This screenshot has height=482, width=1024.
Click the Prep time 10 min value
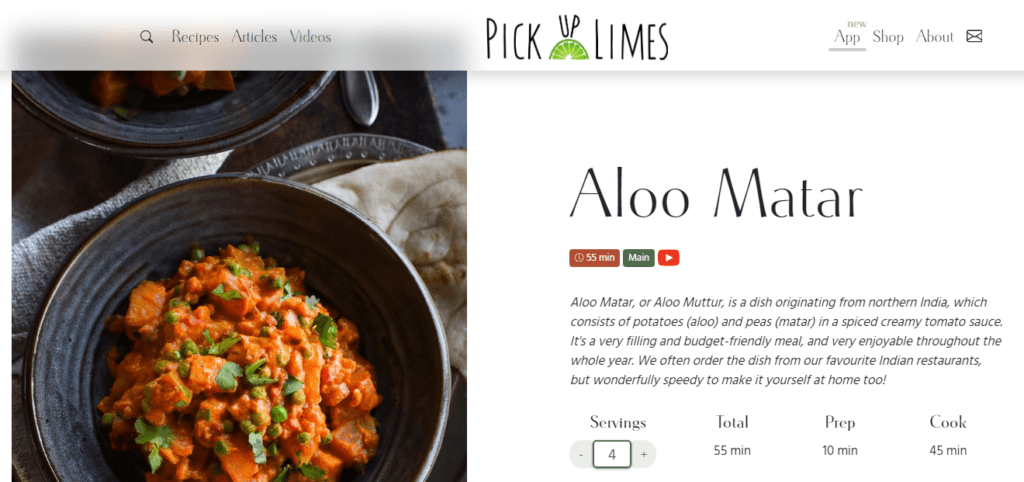840,450
